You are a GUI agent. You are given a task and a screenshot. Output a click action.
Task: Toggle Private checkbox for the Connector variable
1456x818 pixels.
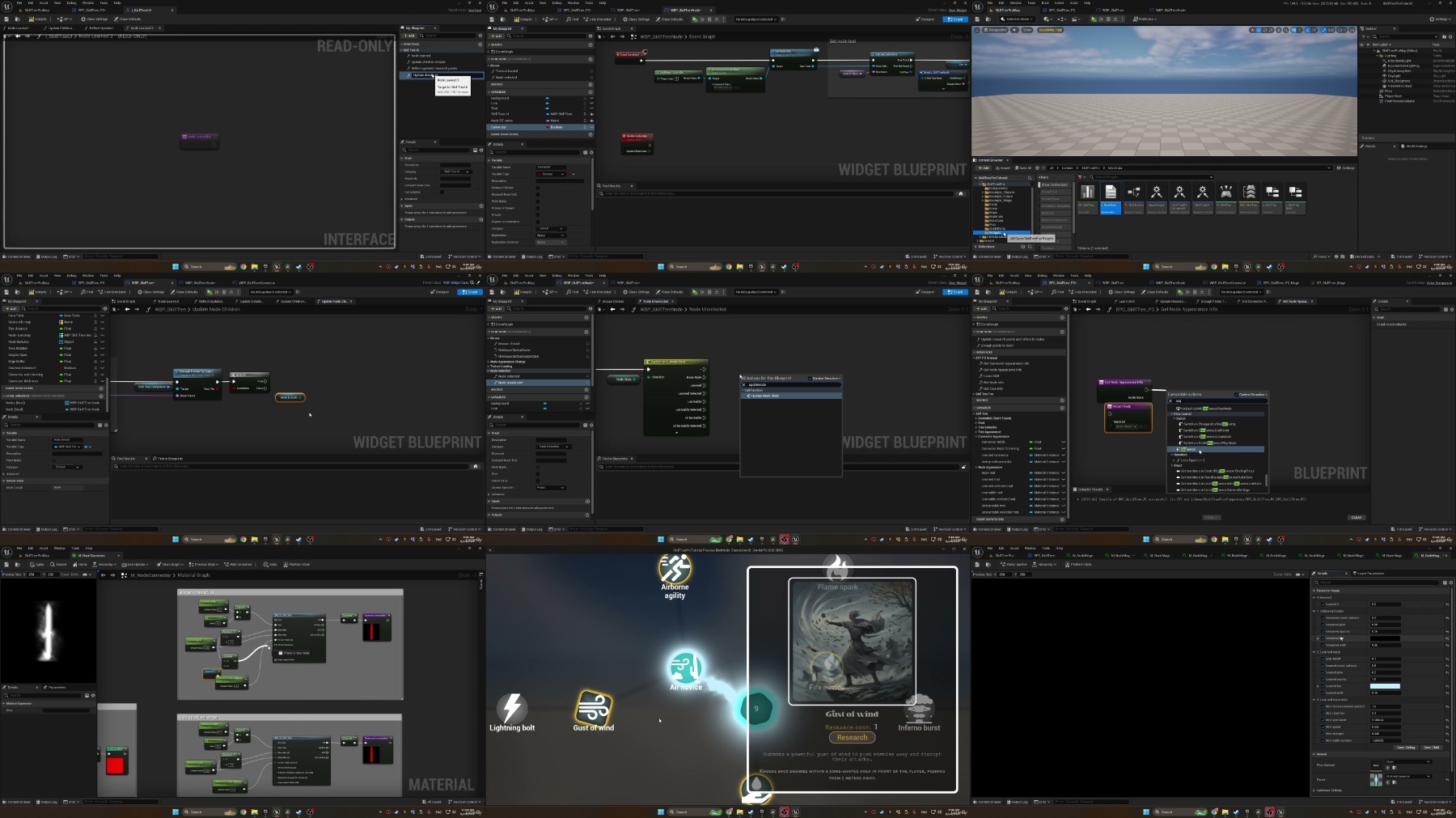click(x=537, y=214)
